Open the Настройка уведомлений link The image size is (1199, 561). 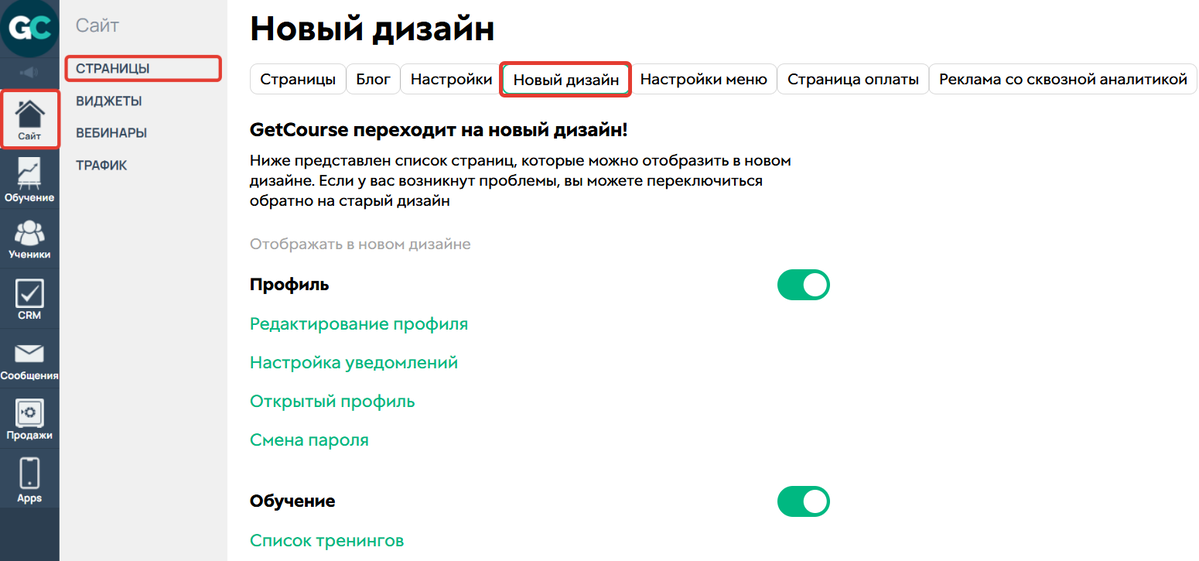(x=354, y=363)
